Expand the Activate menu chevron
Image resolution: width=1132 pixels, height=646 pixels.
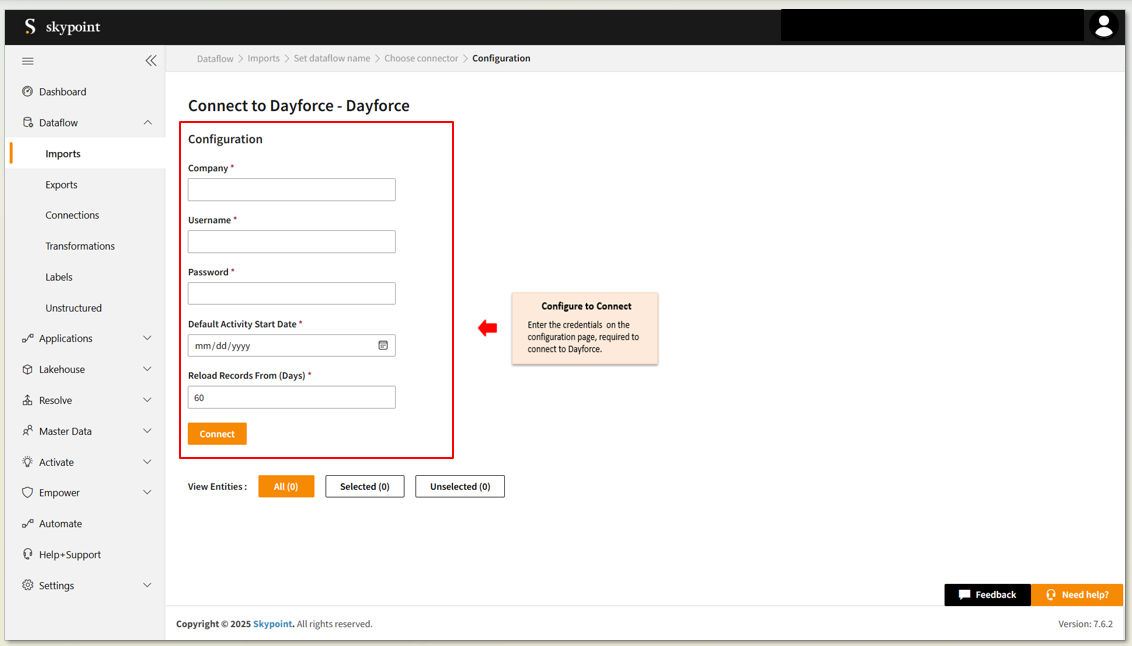(x=147, y=462)
